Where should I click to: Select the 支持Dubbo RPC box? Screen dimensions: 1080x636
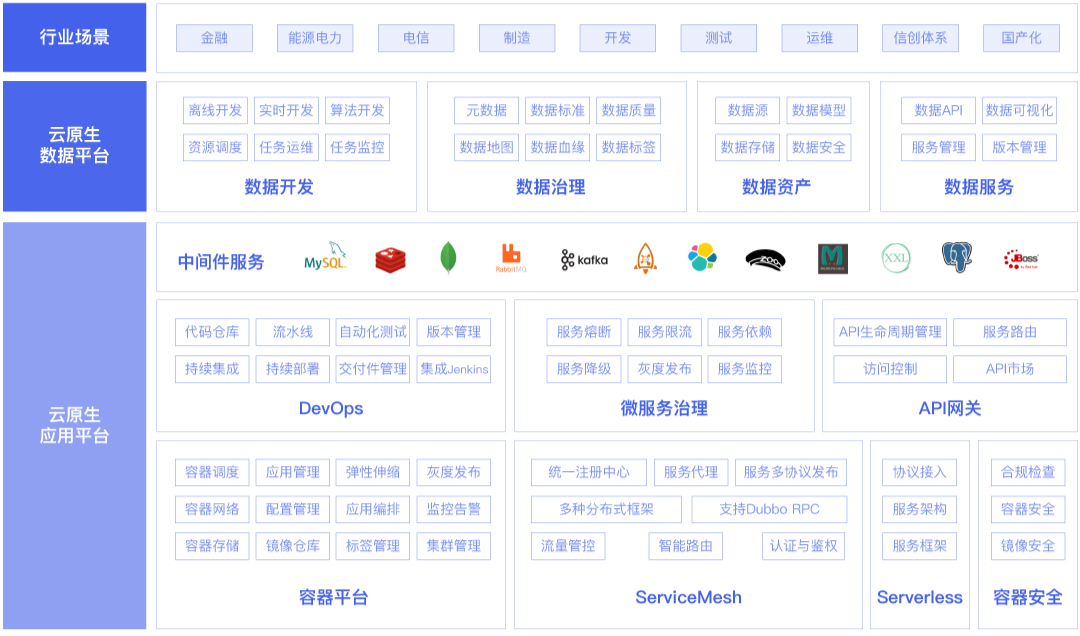click(769, 509)
